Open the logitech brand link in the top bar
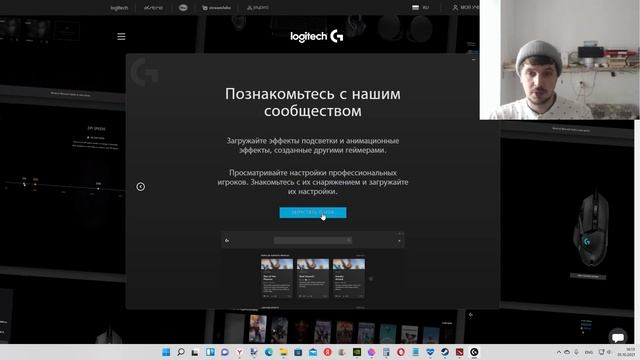Screen dimensions: 640x360 pos(119,8)
